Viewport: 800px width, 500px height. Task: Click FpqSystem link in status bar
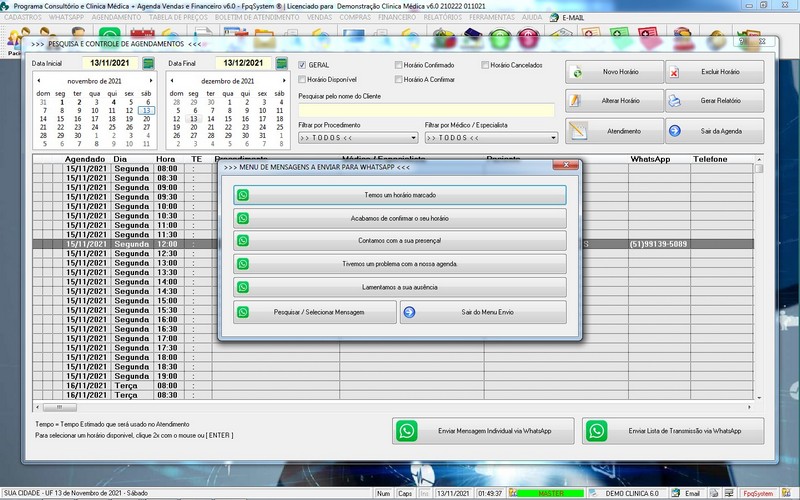(758, 493)
